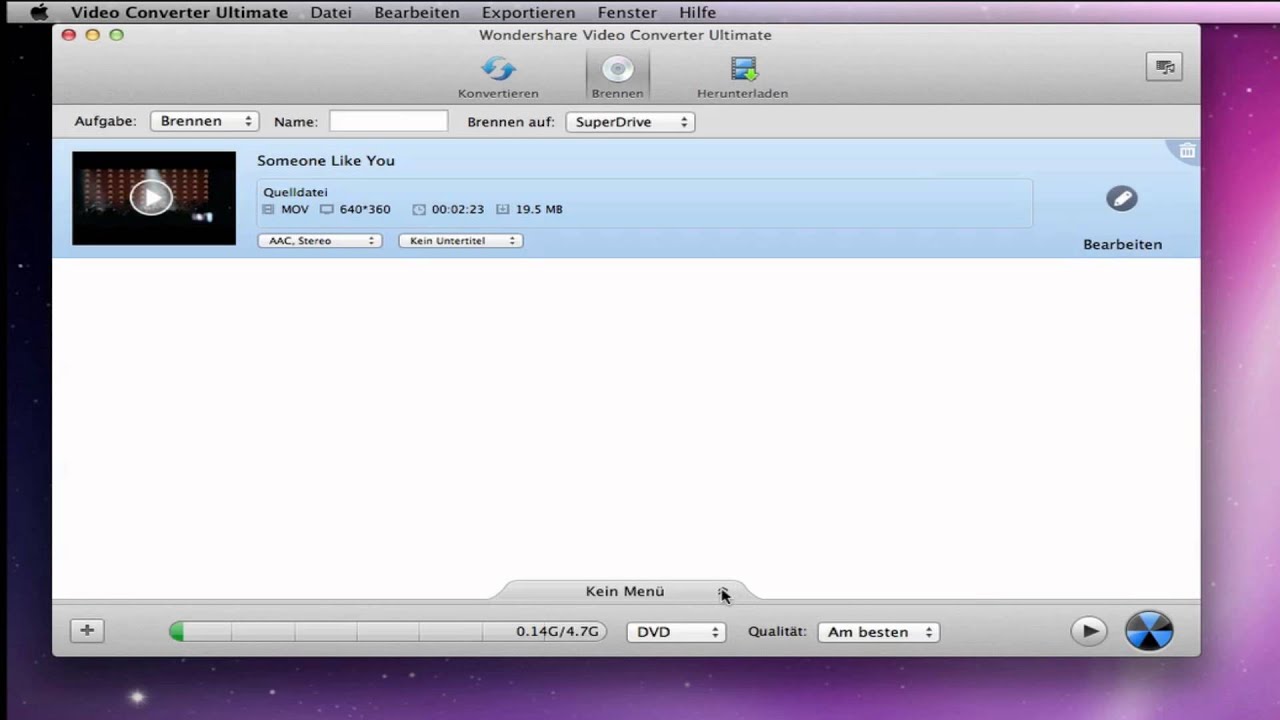The height and width of the screenshot is (720, 1280).
Task: Open the DVD disc type dropdown
Action: tap(676, 632)
